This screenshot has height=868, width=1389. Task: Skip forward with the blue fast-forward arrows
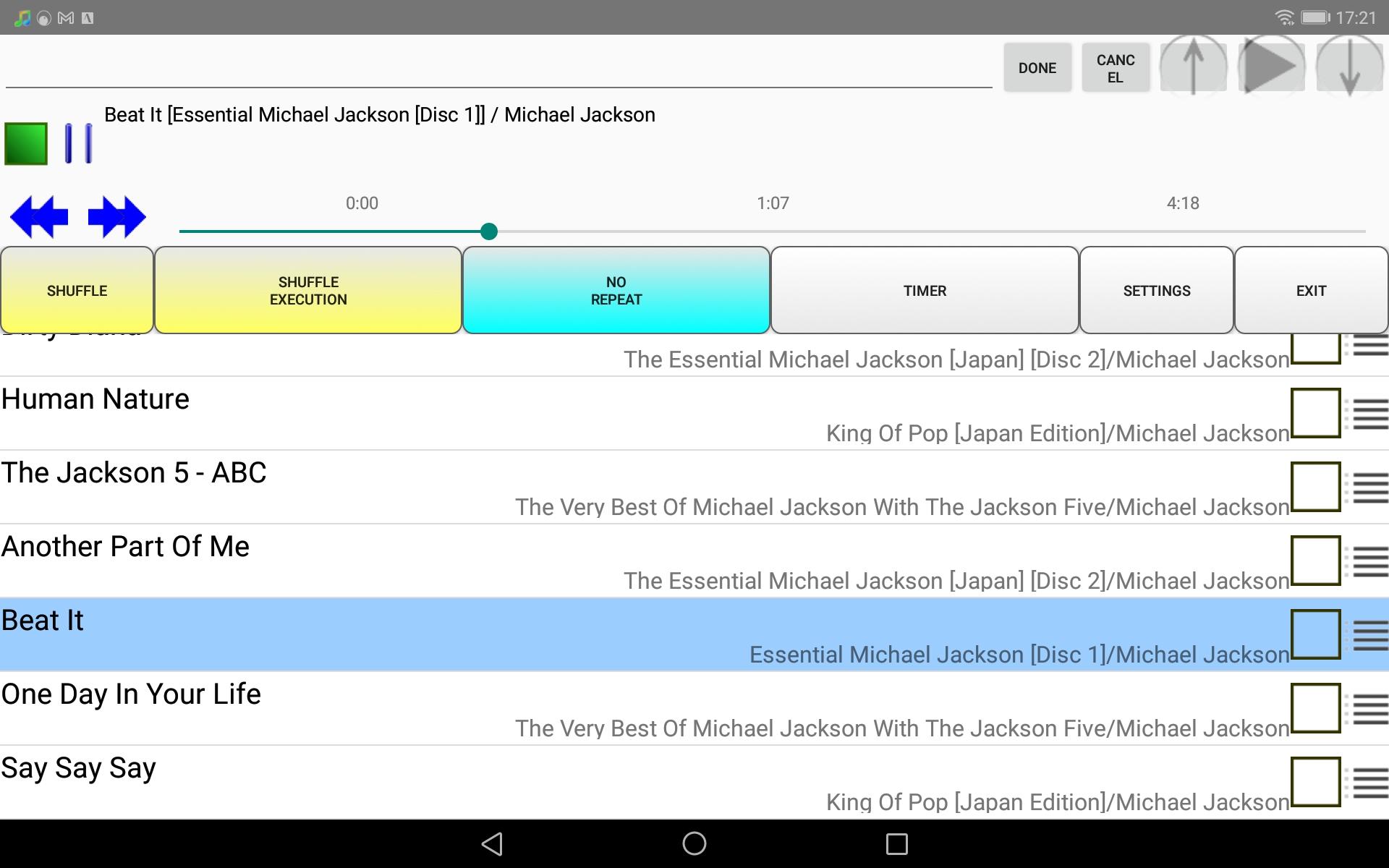tap(116, 217)
